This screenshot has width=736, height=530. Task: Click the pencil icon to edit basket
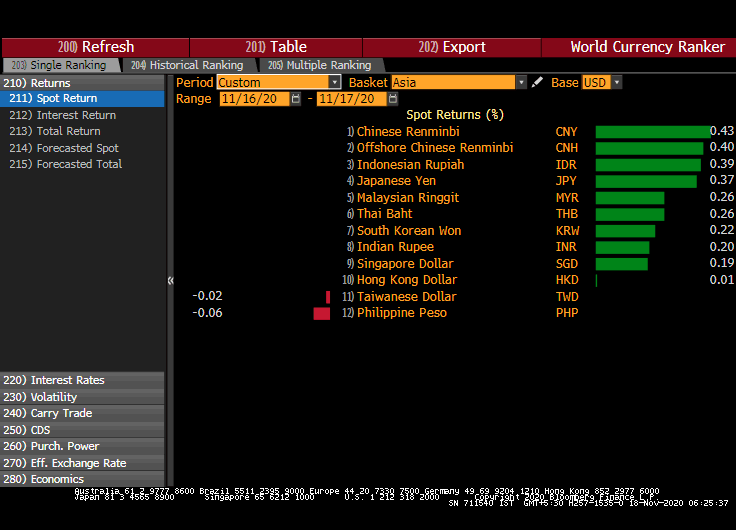[537, 82]
